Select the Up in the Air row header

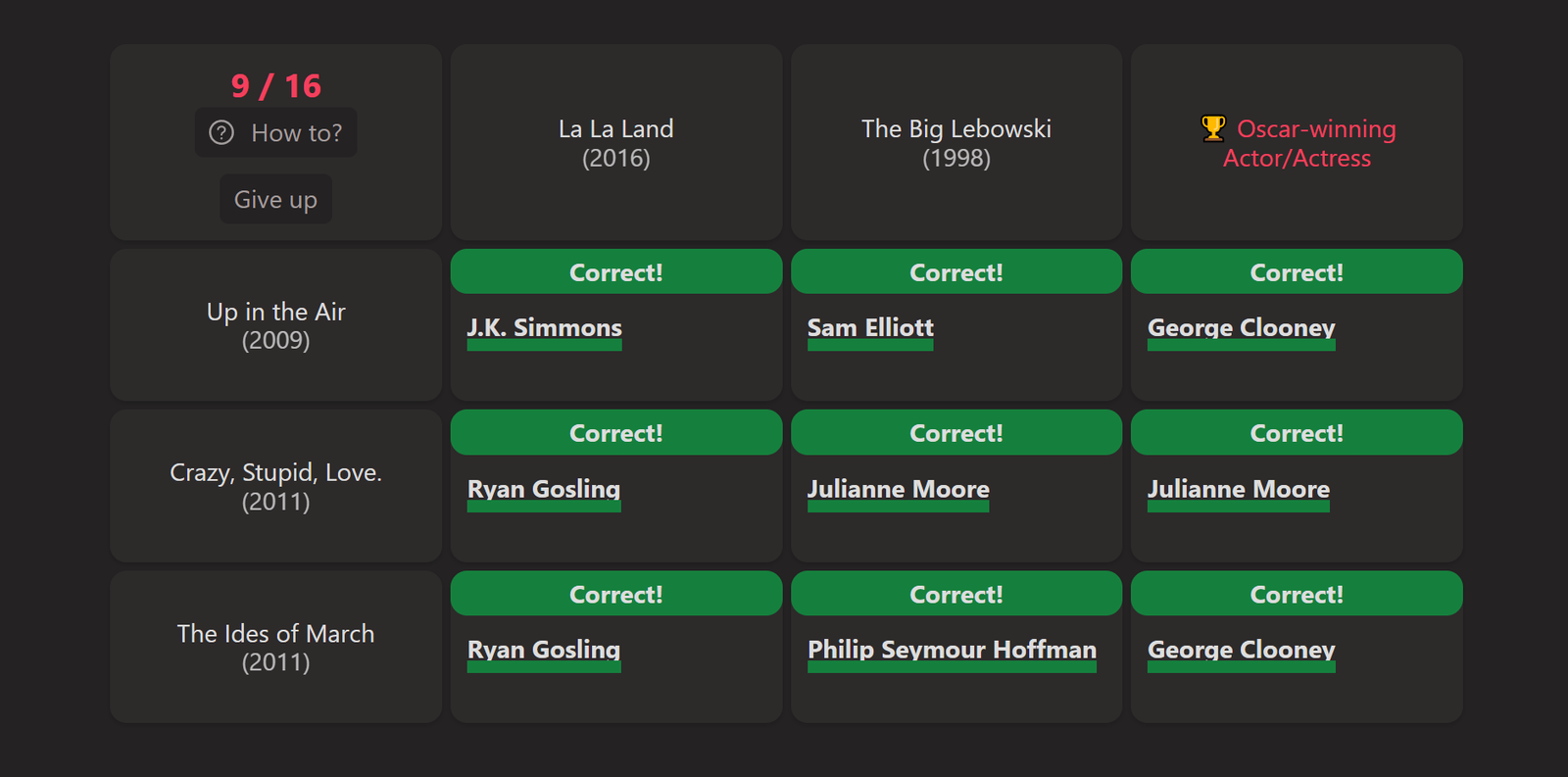click(276, 325)
